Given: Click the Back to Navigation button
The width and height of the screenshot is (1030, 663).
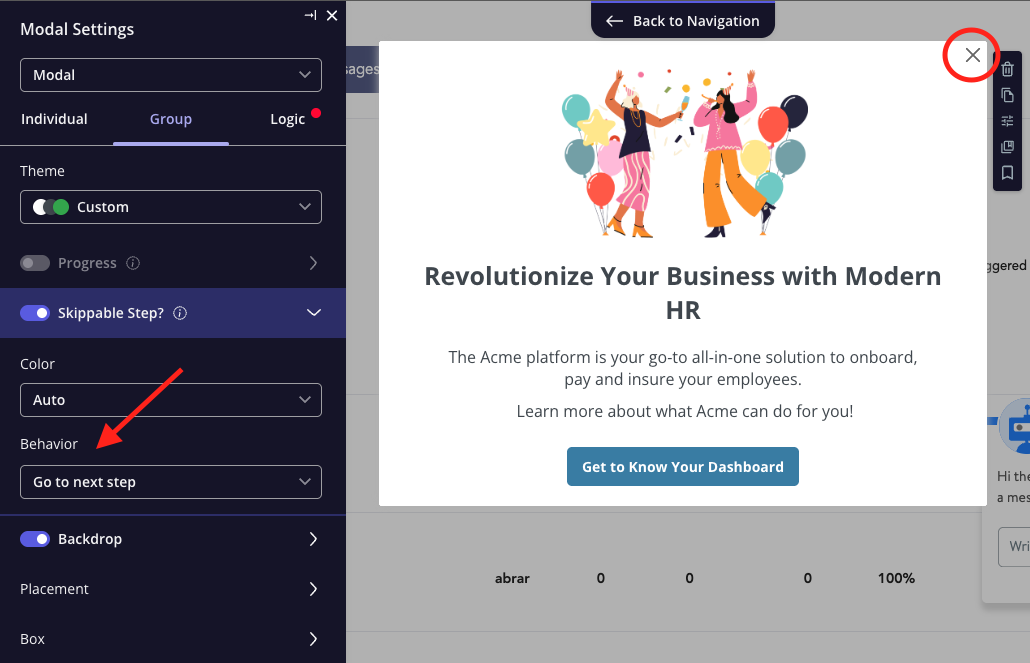Looking at the screenshot, I should coord(683,20).
